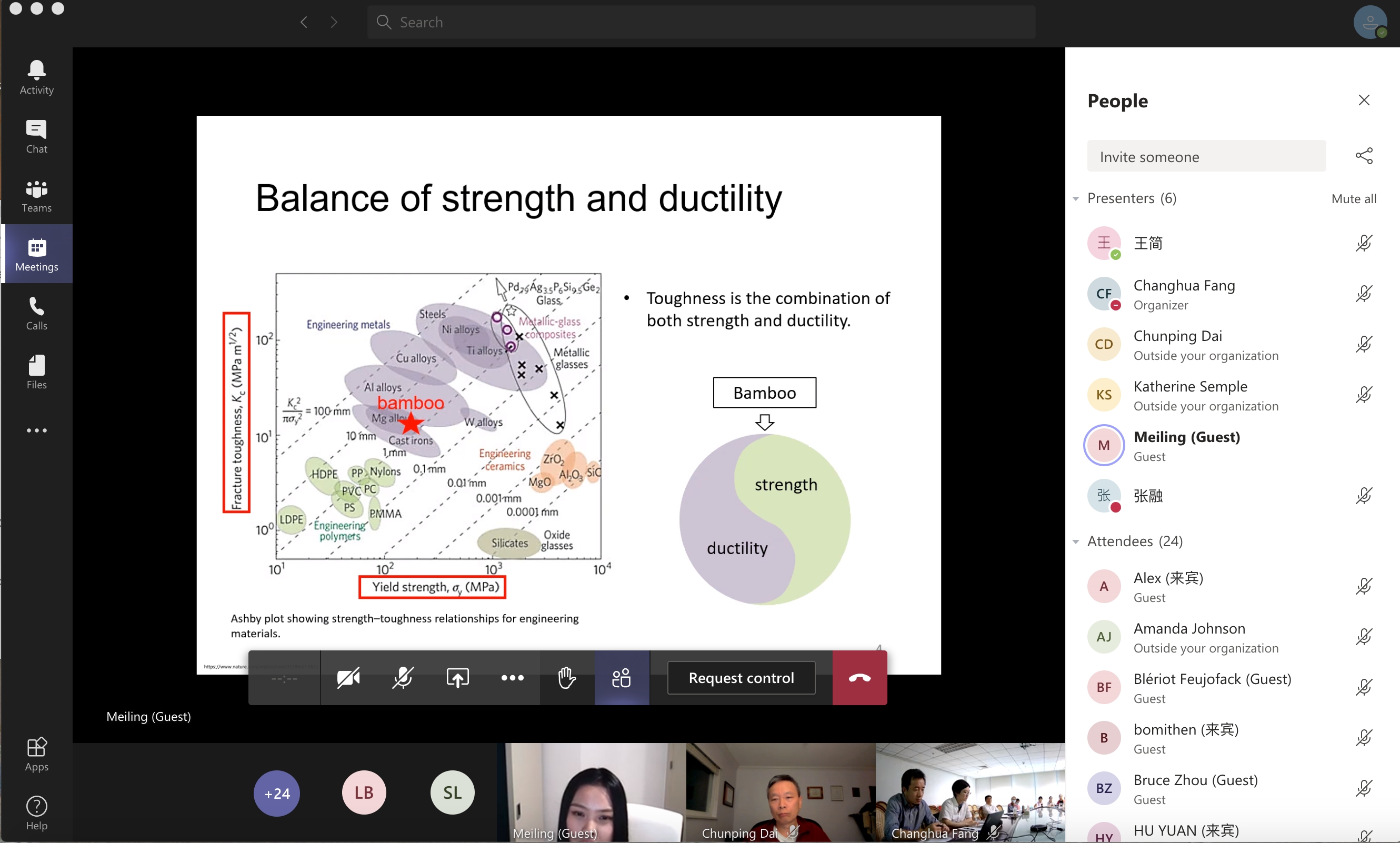This screenshot has width=1400, height=843.
Task: Click the raise hand icon
Action: point(566,678)
